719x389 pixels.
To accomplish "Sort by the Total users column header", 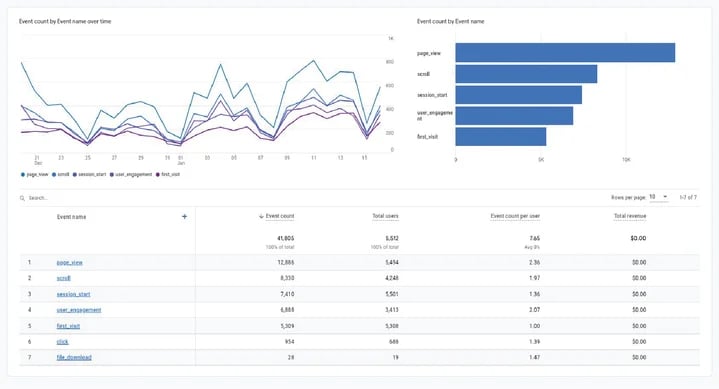I will (x=385, y=216).
